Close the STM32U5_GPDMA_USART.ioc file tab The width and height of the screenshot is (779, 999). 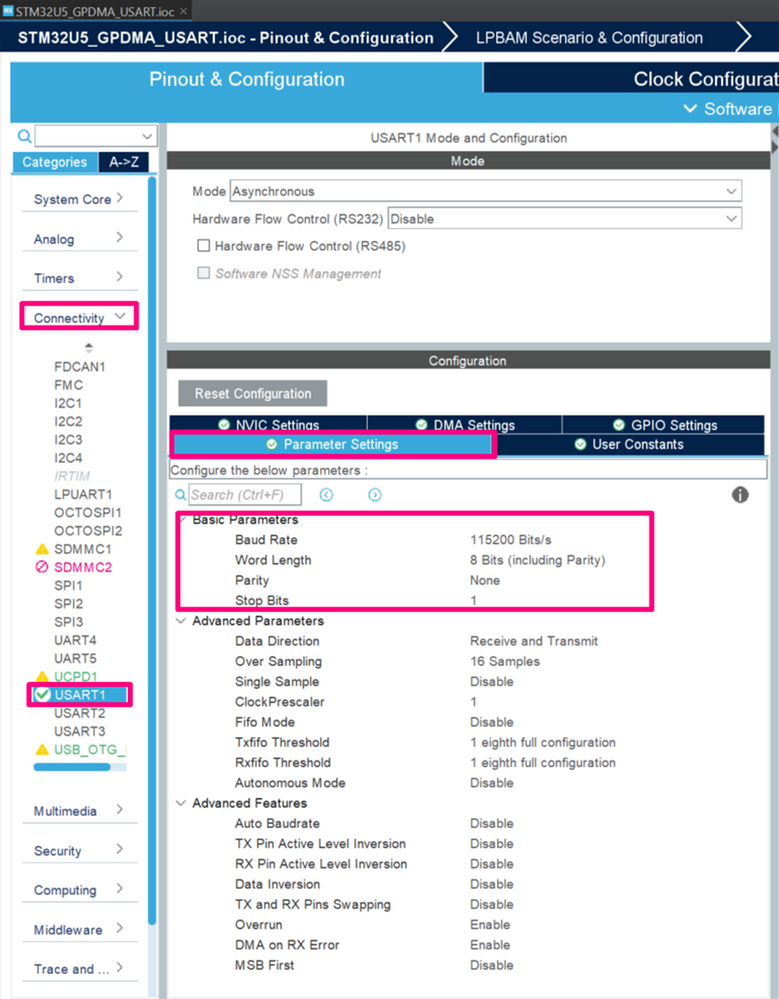[183, 11]
